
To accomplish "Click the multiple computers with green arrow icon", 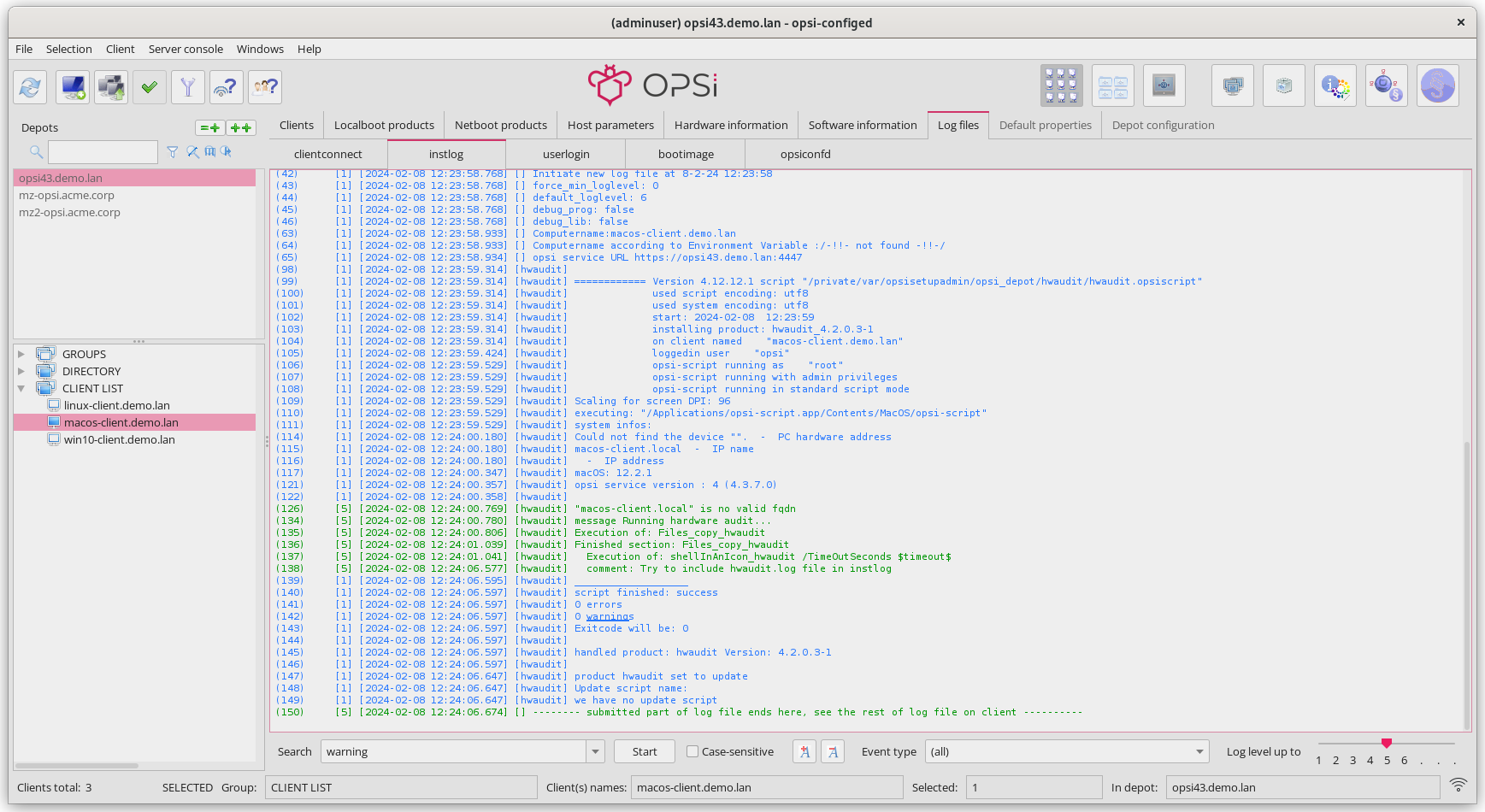I will point(111,86).
